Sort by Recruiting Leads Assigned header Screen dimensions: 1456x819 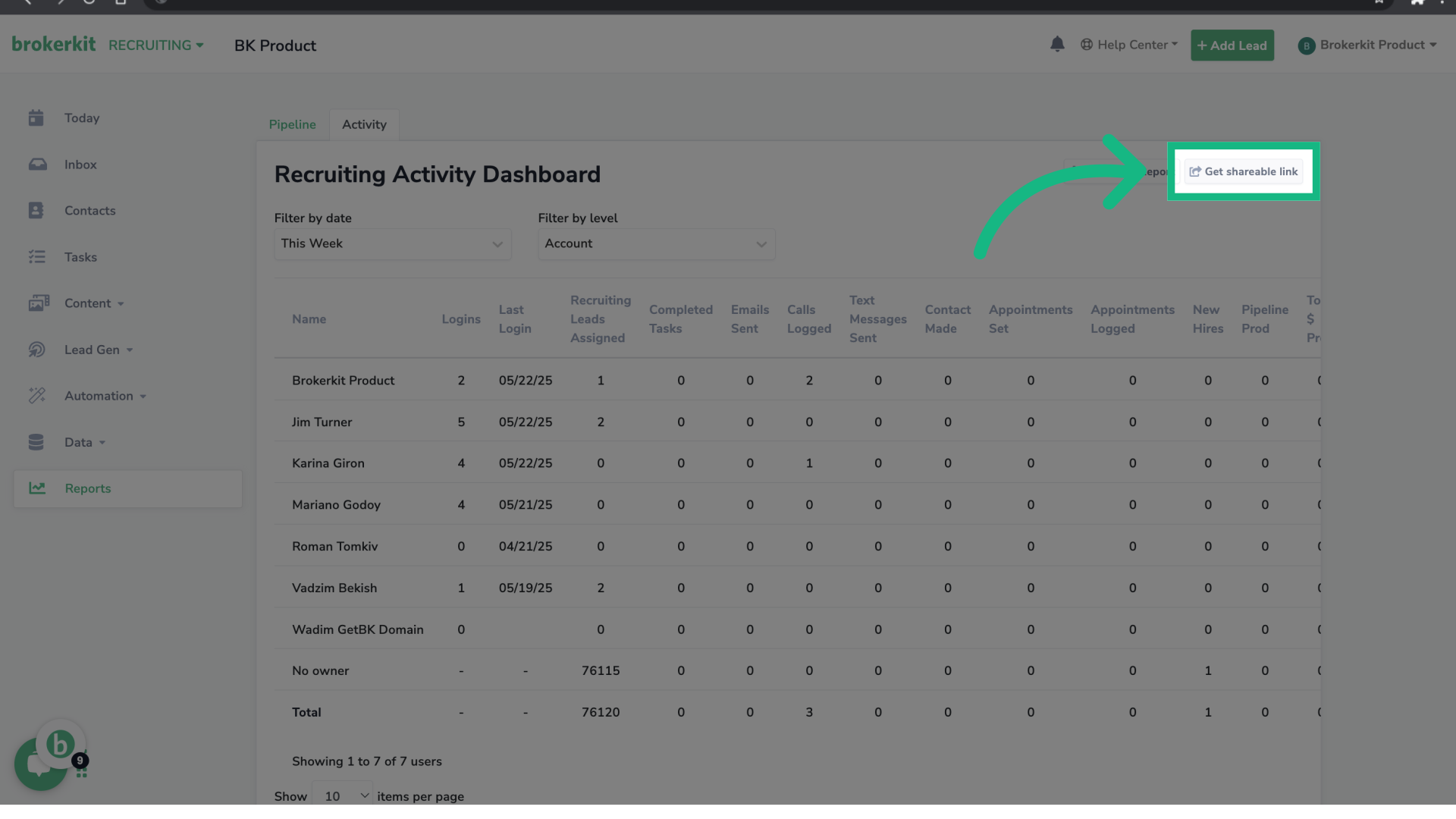click(x=601, y=319)
